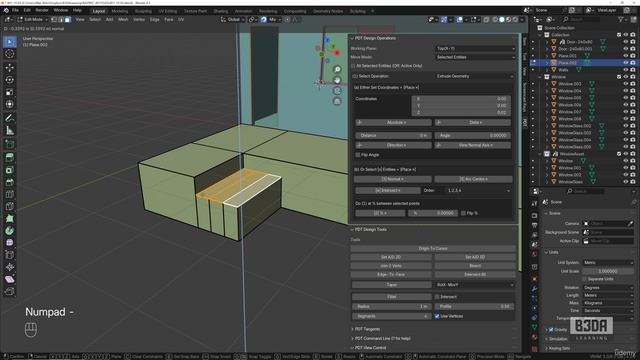Click the Fillet button
This screenshot has width=640, height=360.
(391, 297)
